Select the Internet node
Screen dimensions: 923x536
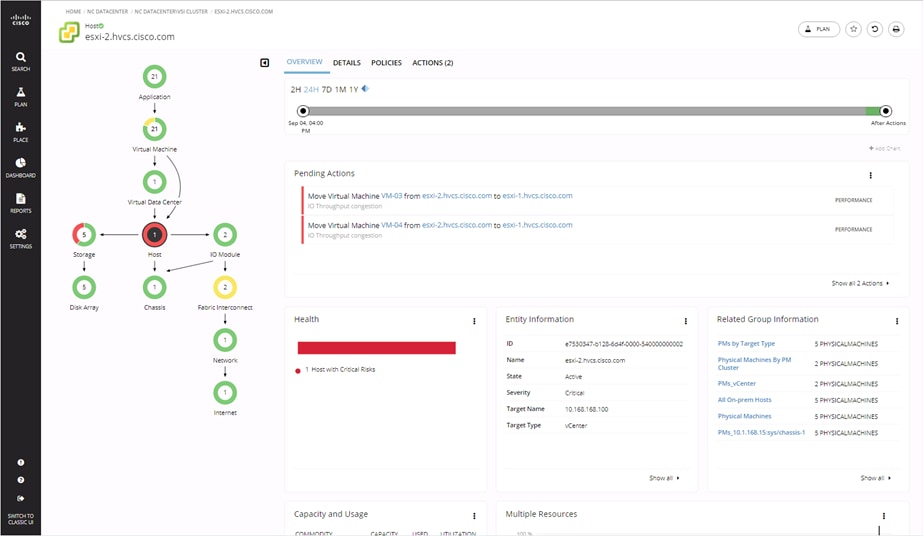(x=225, y=392)
